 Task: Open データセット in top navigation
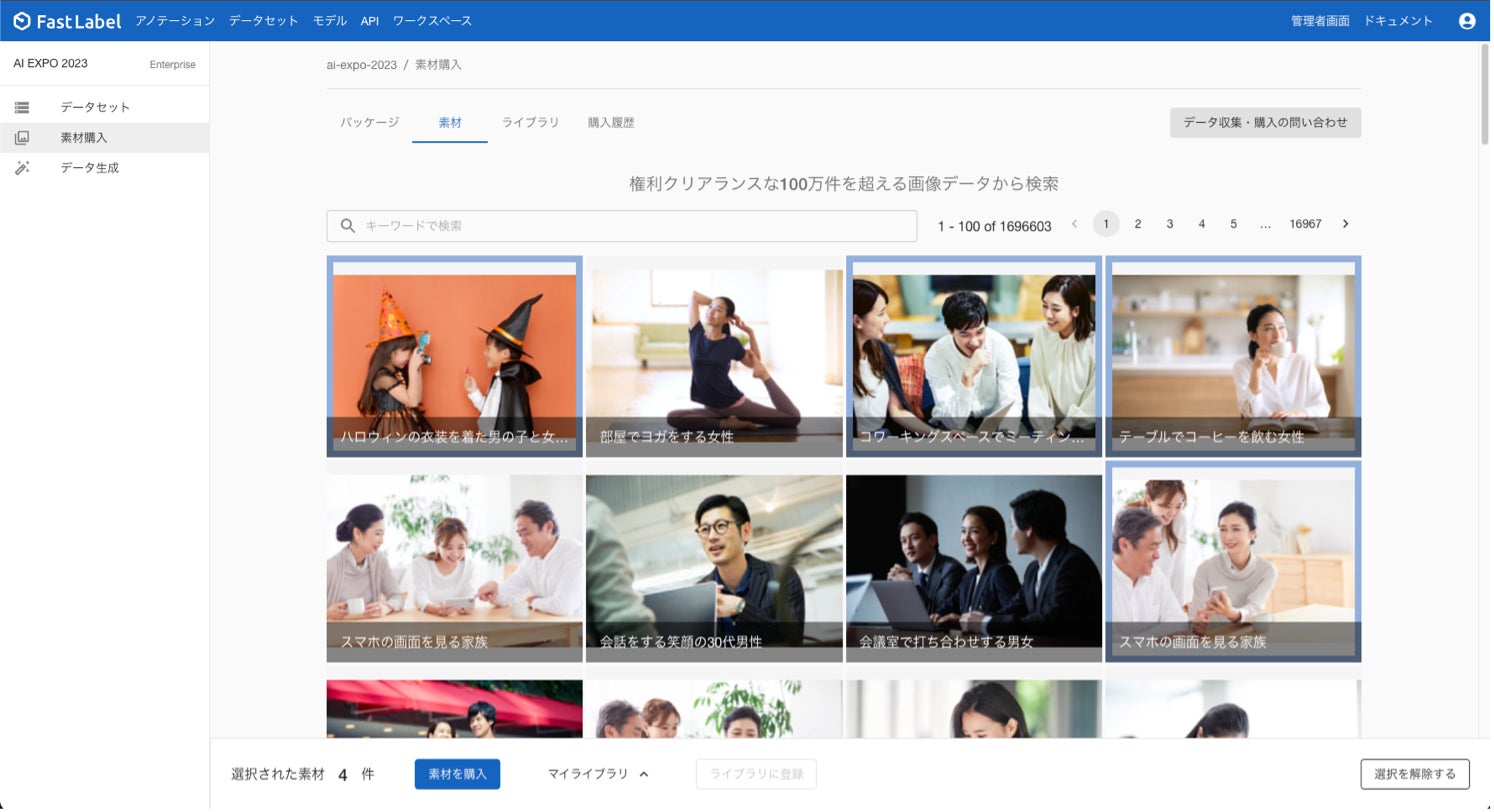click(264, 21)
